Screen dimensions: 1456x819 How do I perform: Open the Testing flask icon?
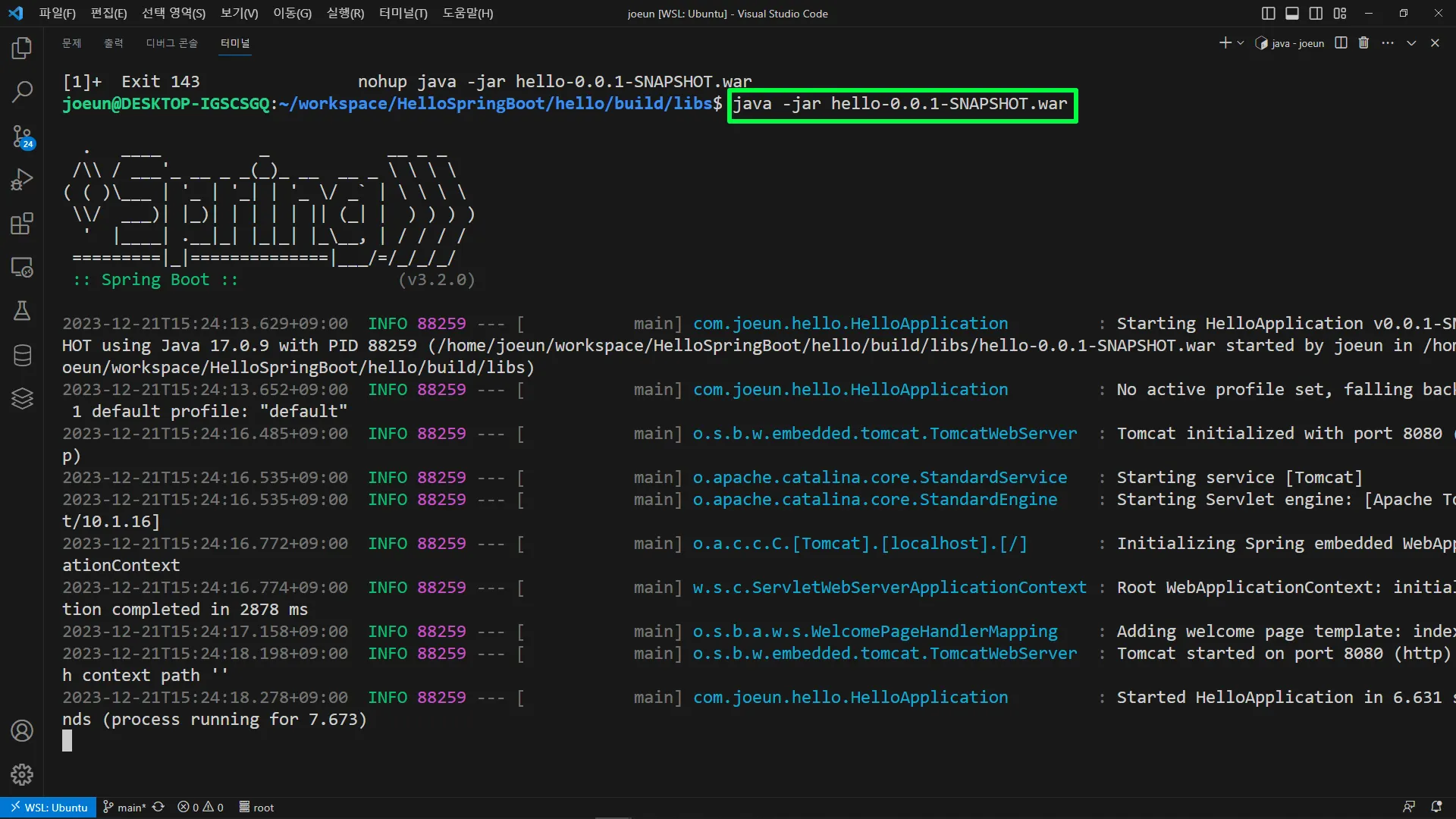(x=22, y=311)
